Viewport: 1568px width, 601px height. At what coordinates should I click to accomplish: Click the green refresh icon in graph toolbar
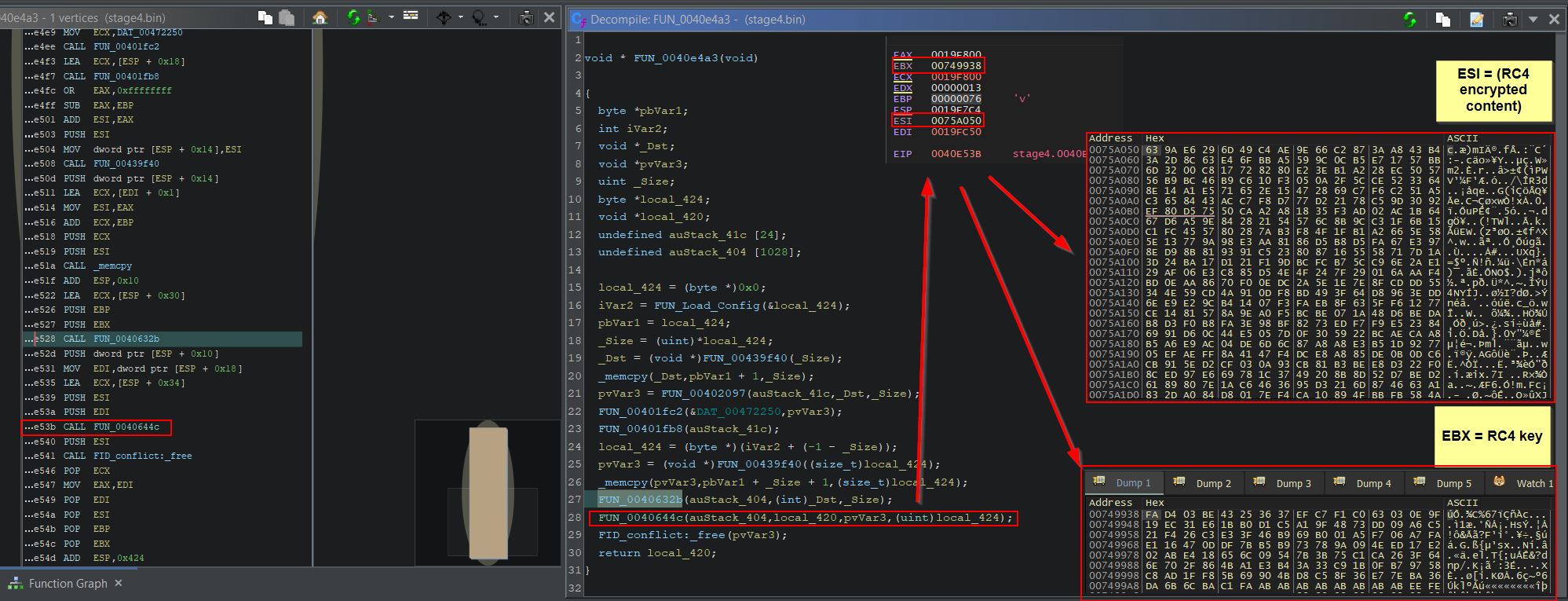pos(353,17)
